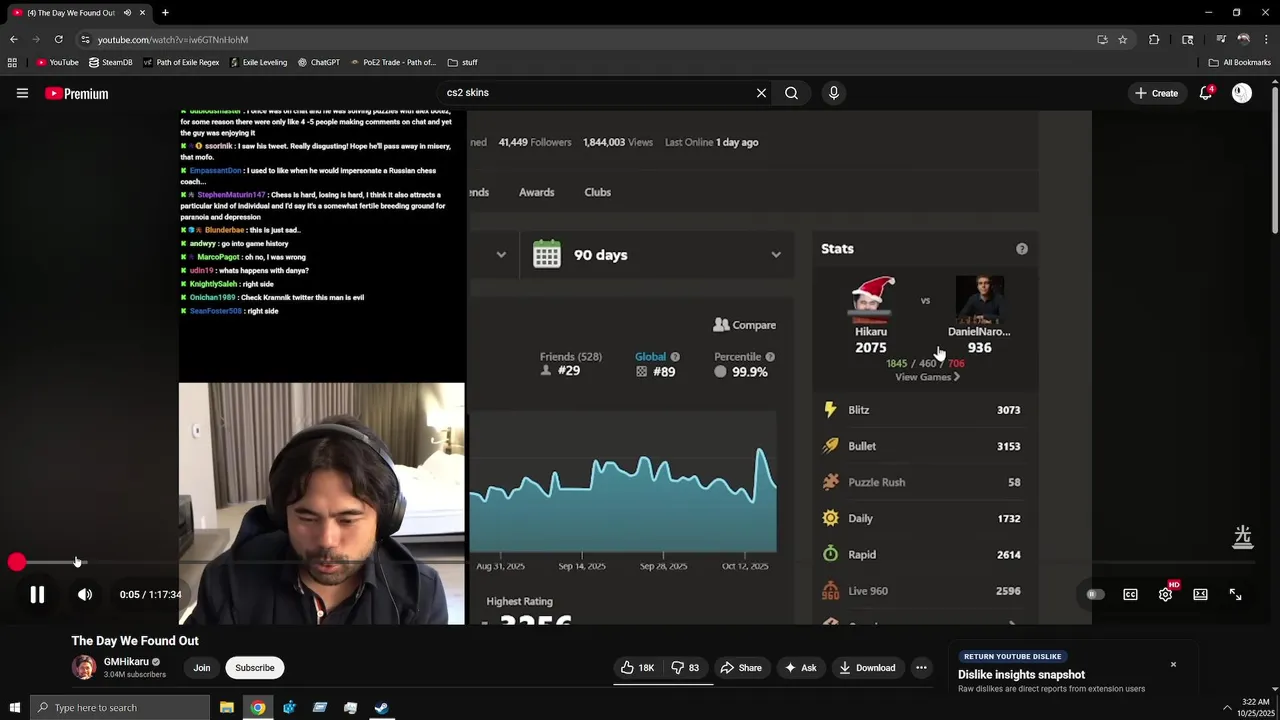Open File Explorer from taskbar

pyautogui.click(x=227, y=708)
